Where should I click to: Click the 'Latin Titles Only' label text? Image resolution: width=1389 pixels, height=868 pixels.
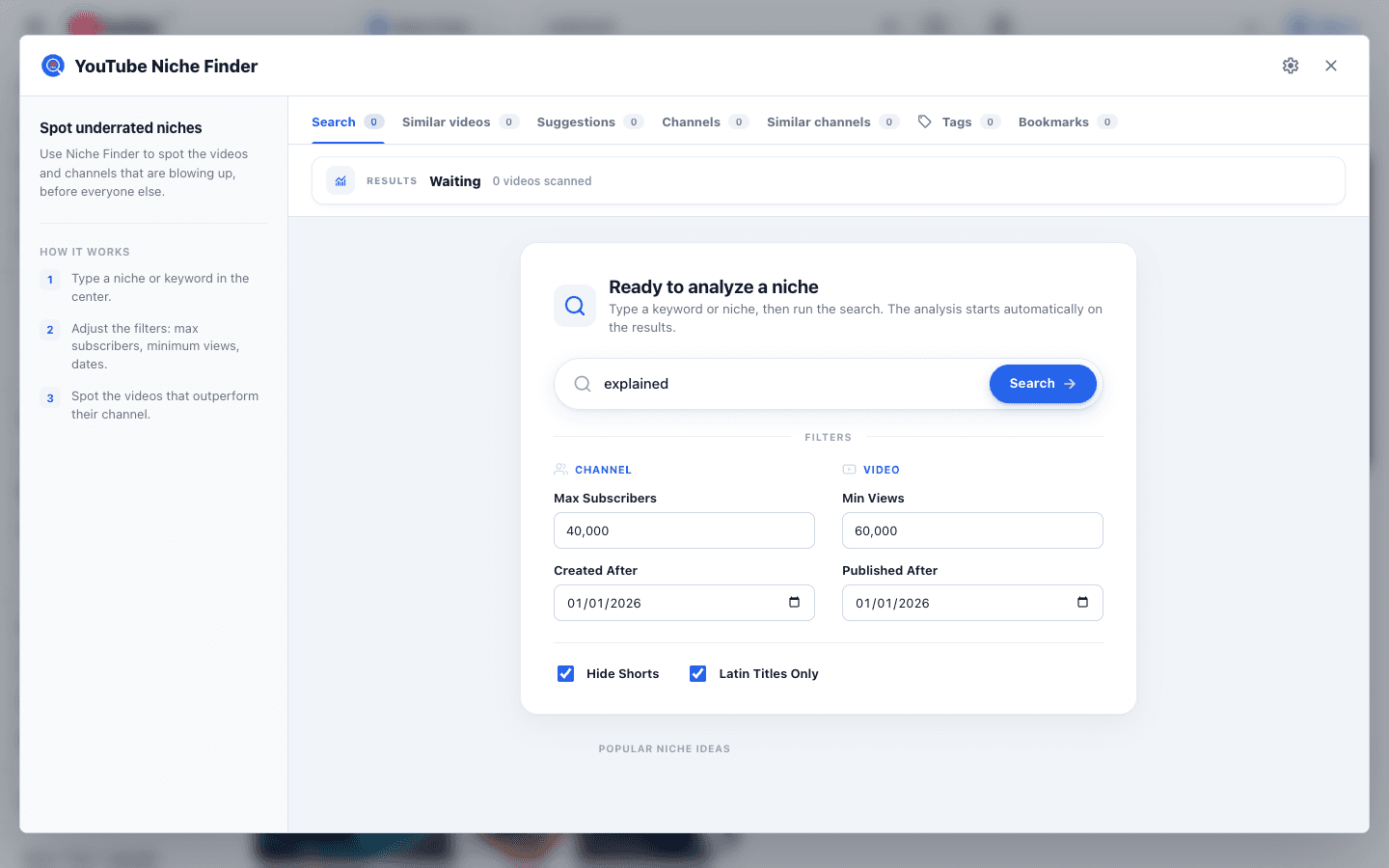tap(769, 674)
